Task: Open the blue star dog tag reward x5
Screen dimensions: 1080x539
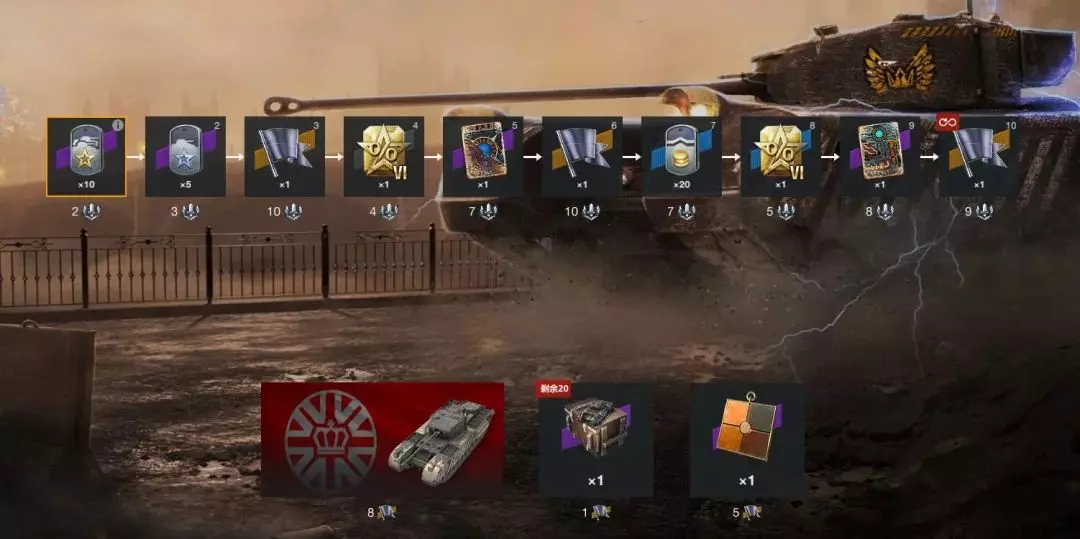Action: click(x=185, y=157)
